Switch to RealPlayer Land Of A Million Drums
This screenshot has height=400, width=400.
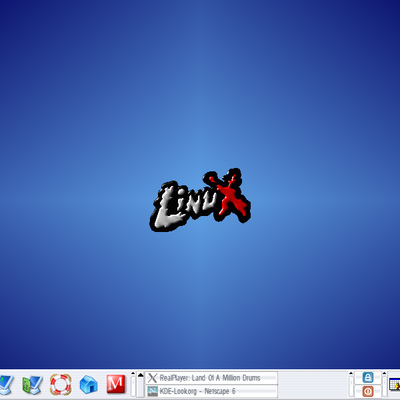(x=212, y=378)
